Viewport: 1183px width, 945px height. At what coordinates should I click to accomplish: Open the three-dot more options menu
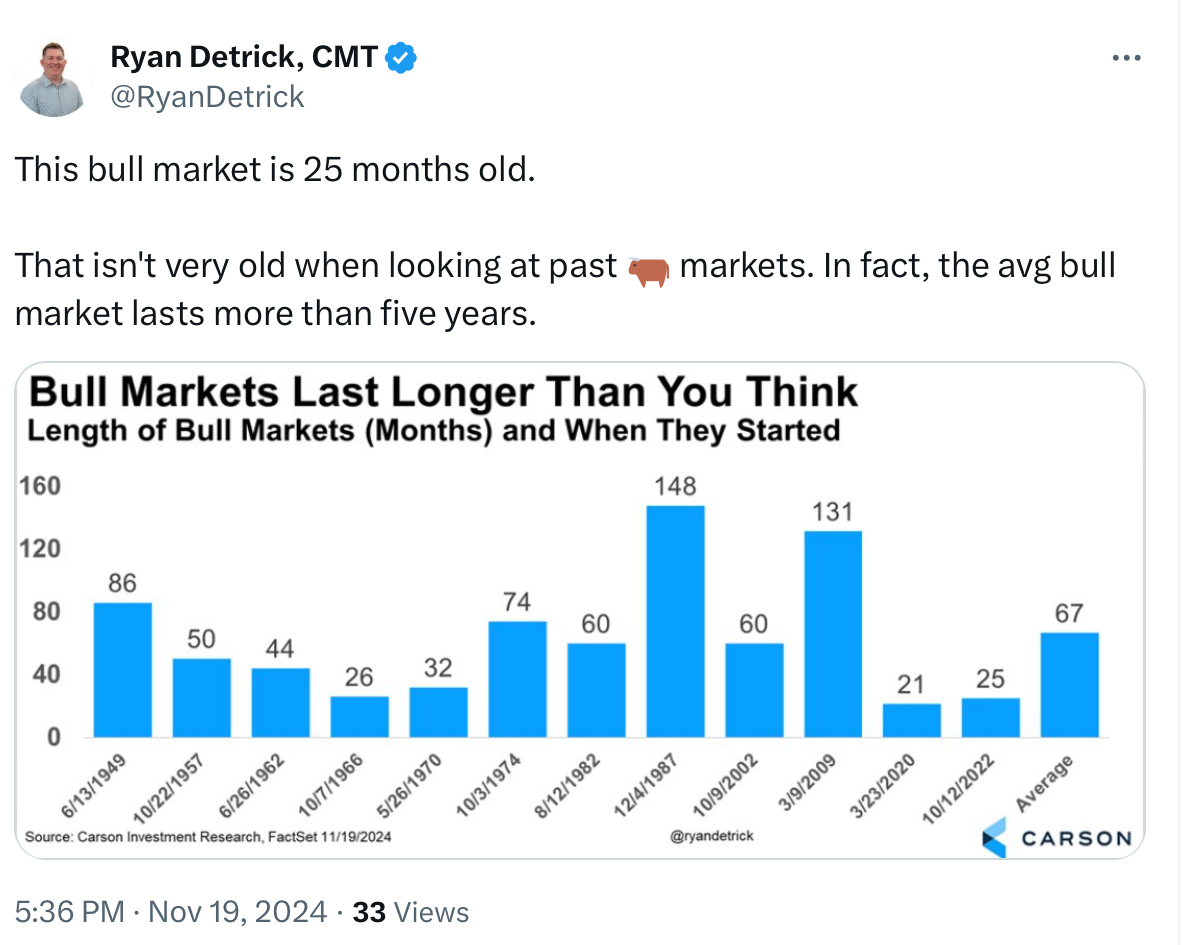coord(1126,59)
